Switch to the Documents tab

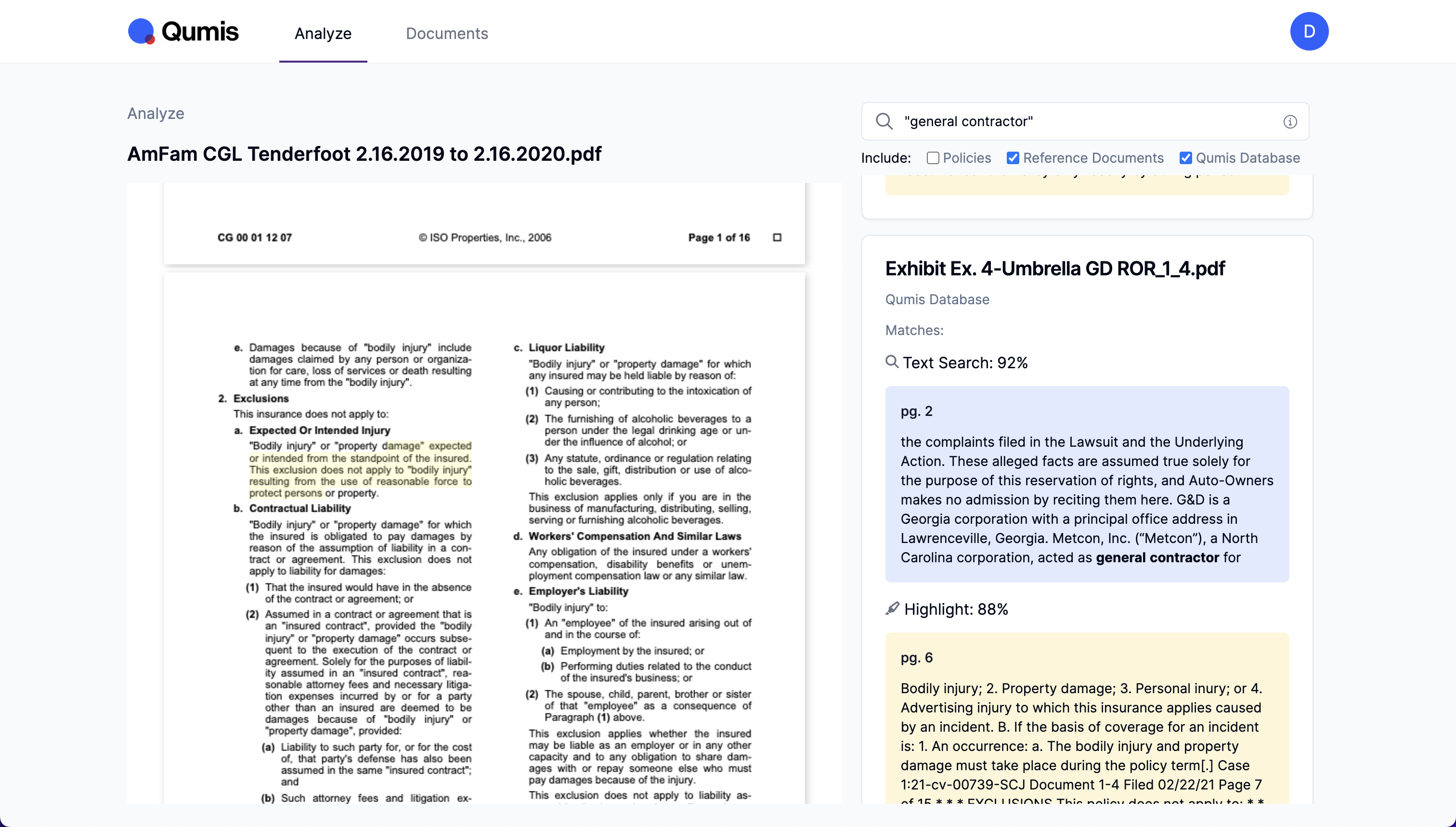tap(446, 34)
